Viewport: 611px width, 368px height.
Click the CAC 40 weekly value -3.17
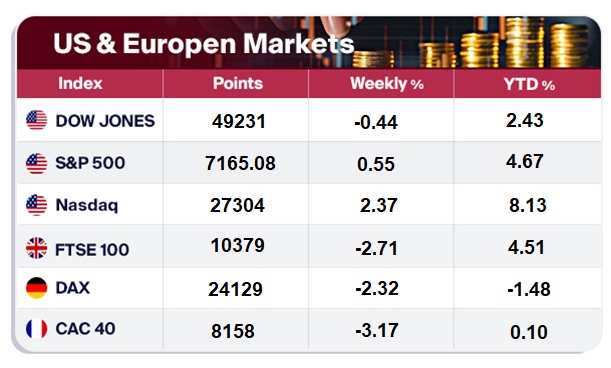[377, 331]
